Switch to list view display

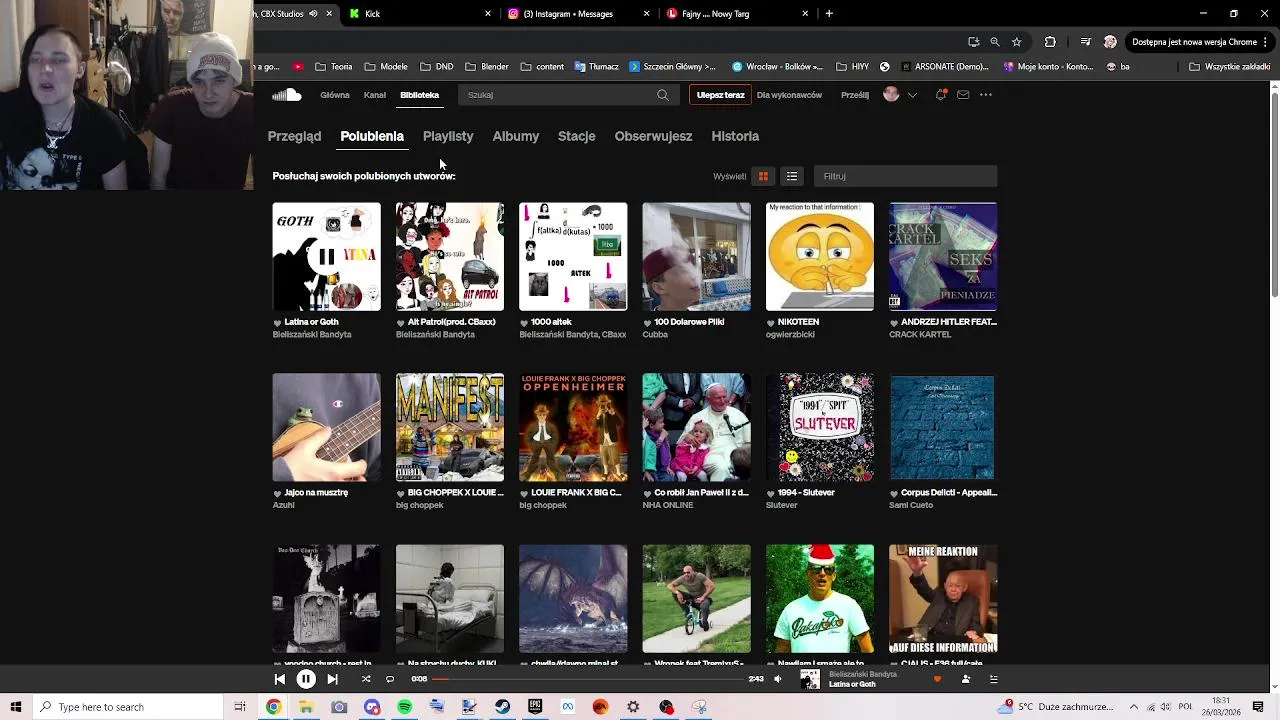(792, 176)
